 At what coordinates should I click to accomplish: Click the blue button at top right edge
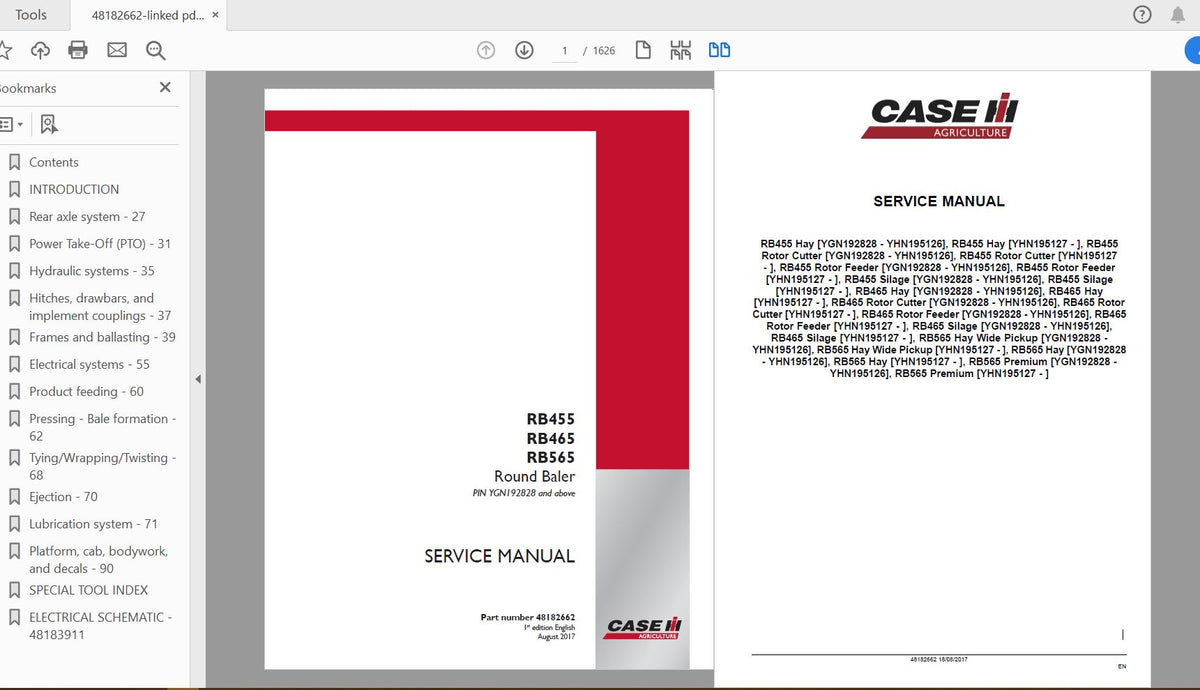coord(1192,49)
